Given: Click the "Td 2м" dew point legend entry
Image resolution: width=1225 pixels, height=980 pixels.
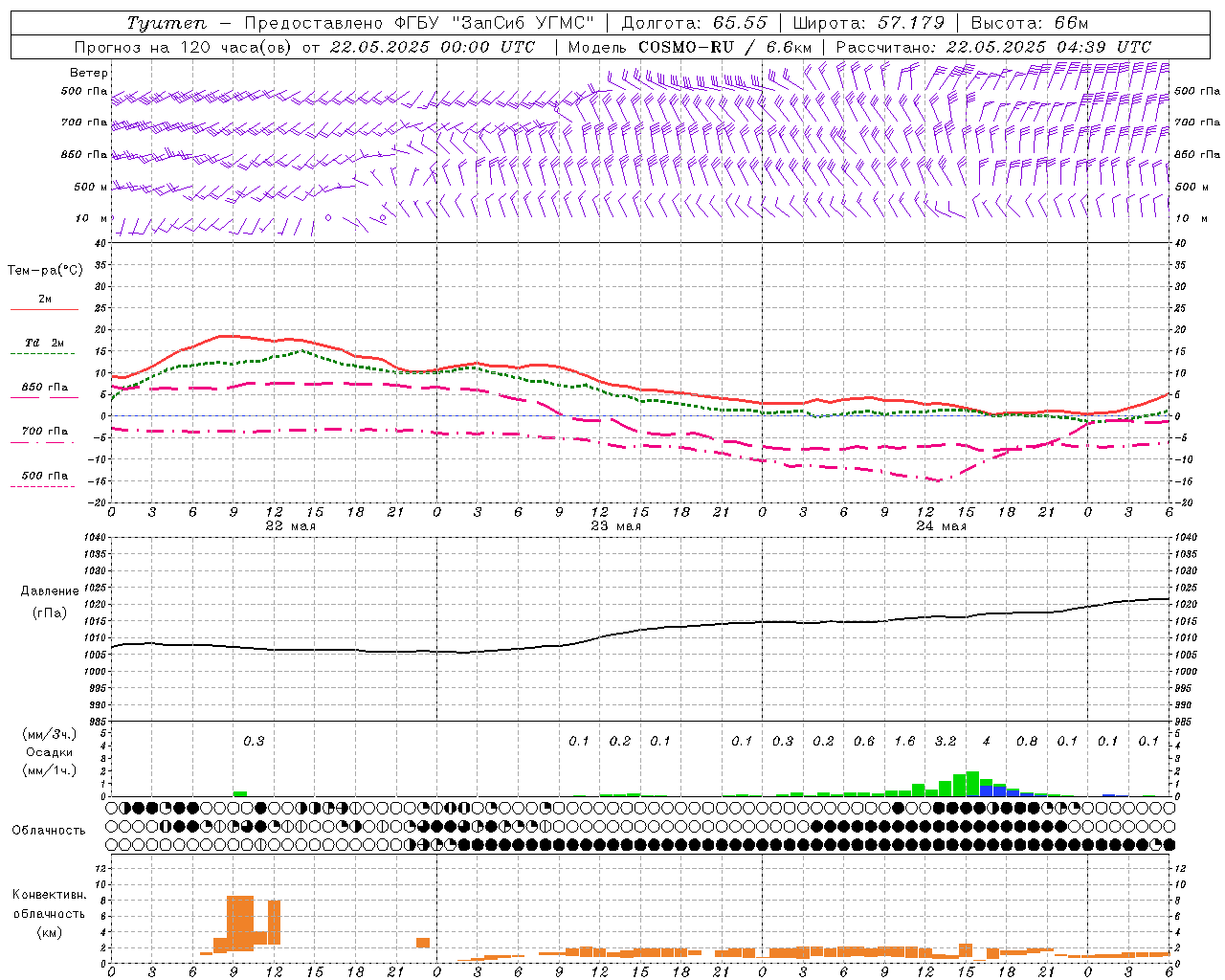Looking at the screenshot, I should click(45, 343).
